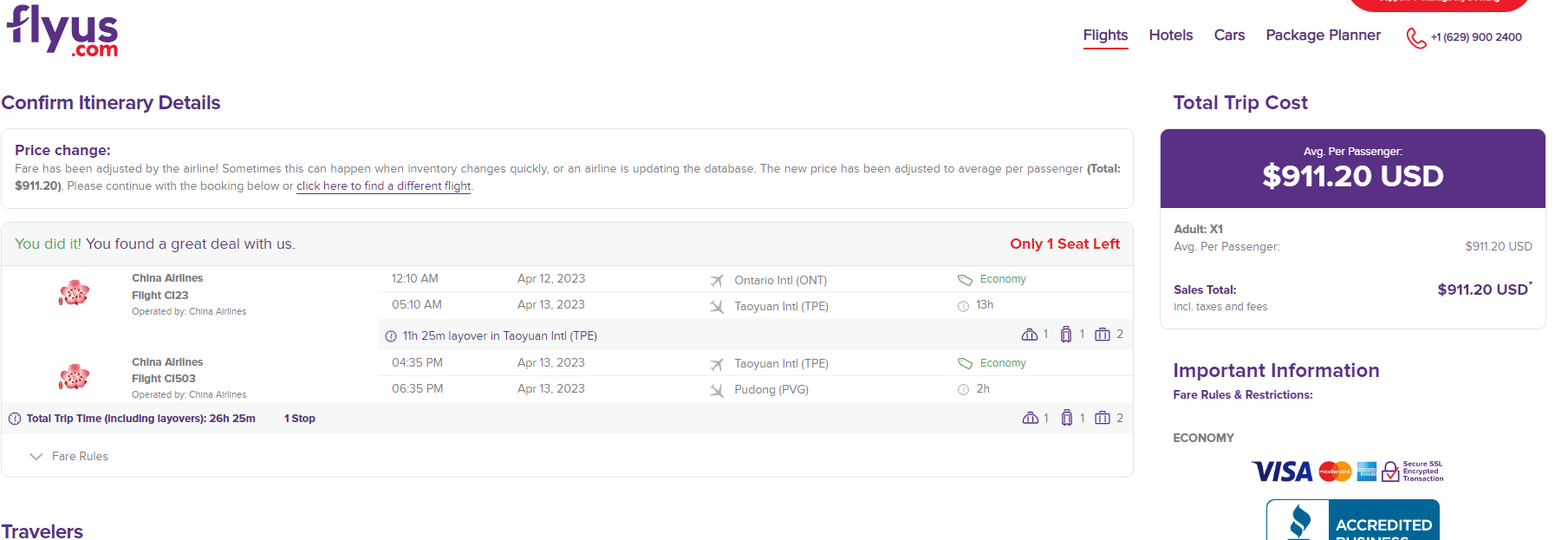Image resolution: width=1568 pixels, height=540 pixels.
Task: Click the flyus.com logo
Action: (x=62, y=32)
